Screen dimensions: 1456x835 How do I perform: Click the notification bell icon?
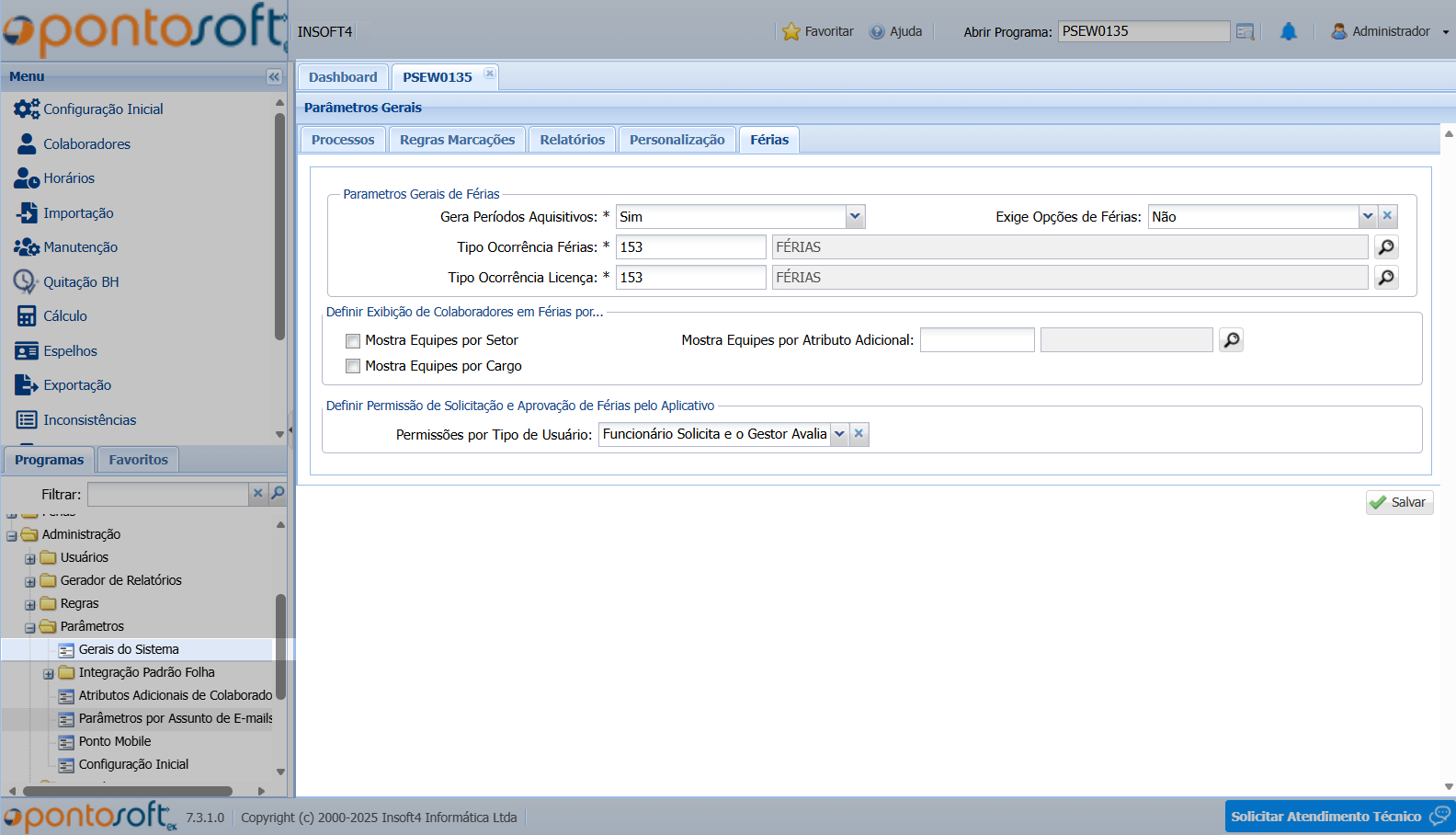[1289, 32]
